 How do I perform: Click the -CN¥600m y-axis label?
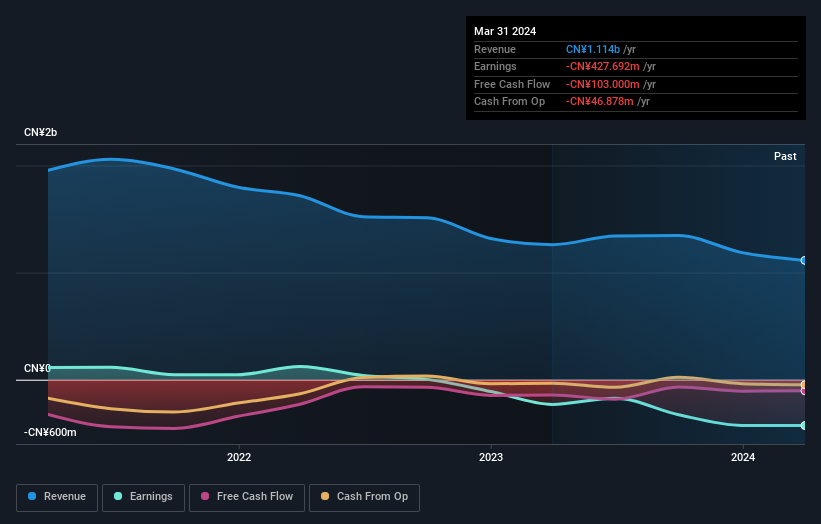pyautogui.click(x=50, y=432)
